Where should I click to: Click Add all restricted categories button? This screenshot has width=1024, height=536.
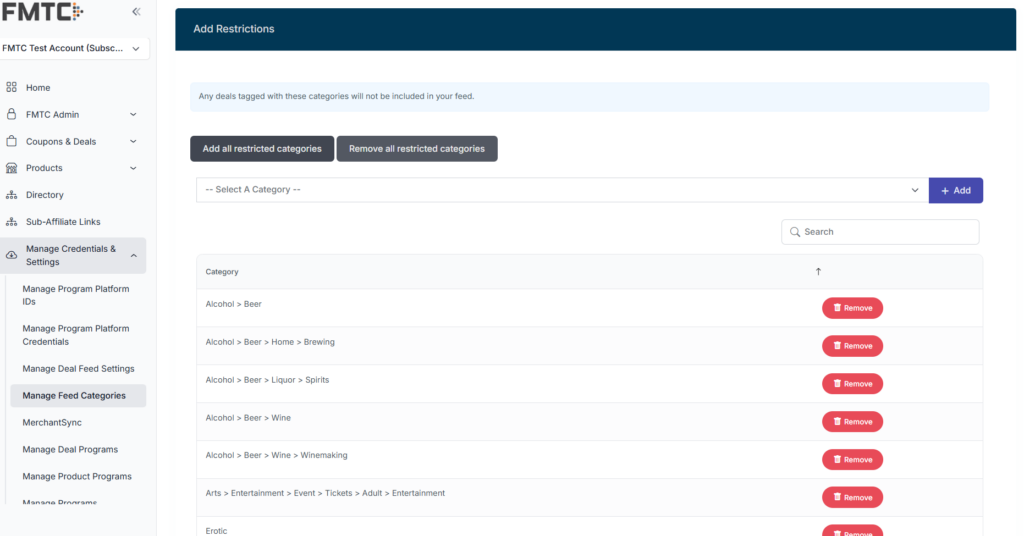pos(262,149)
